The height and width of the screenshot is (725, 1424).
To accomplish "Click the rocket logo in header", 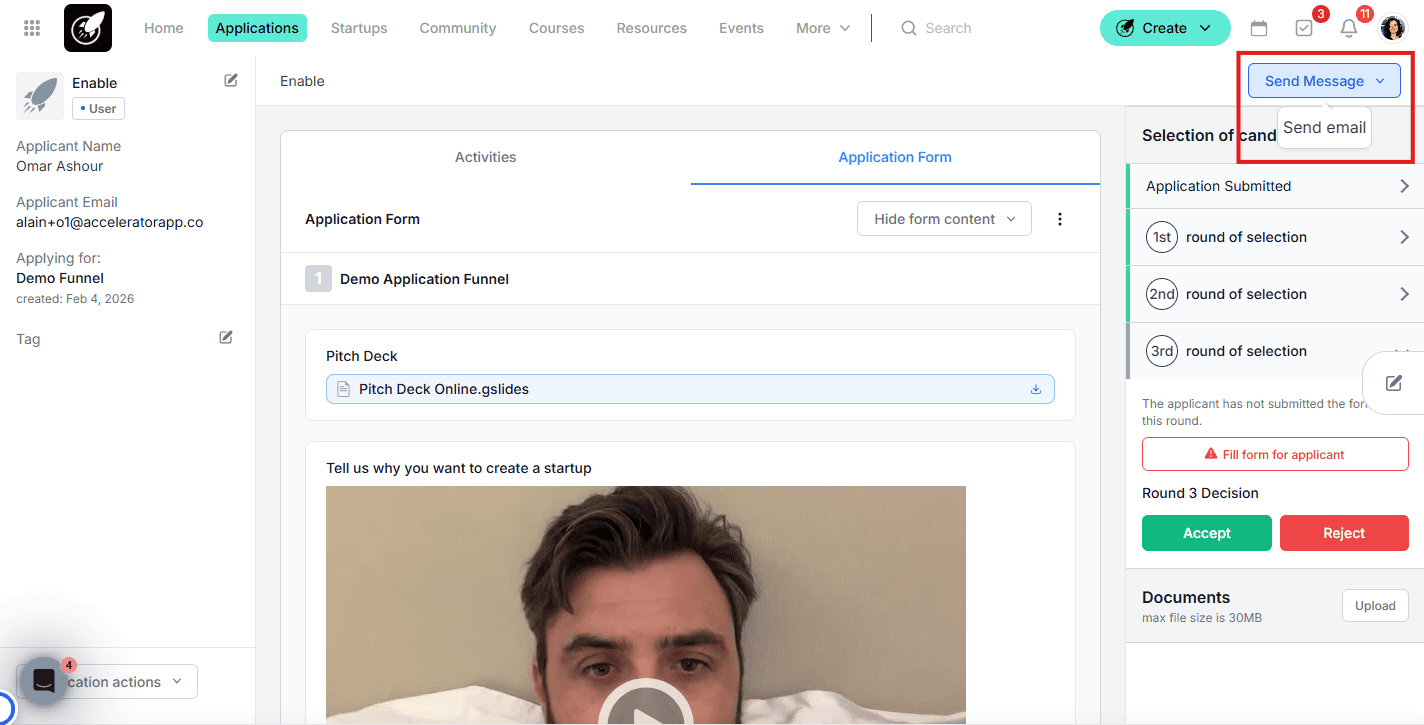I will click(88, 28).
